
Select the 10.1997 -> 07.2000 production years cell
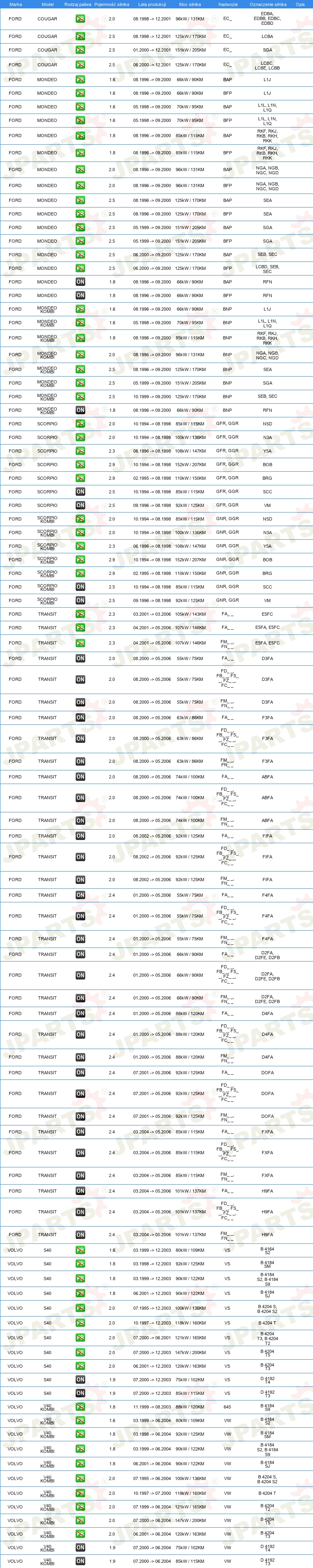(x=152, y=1493)
